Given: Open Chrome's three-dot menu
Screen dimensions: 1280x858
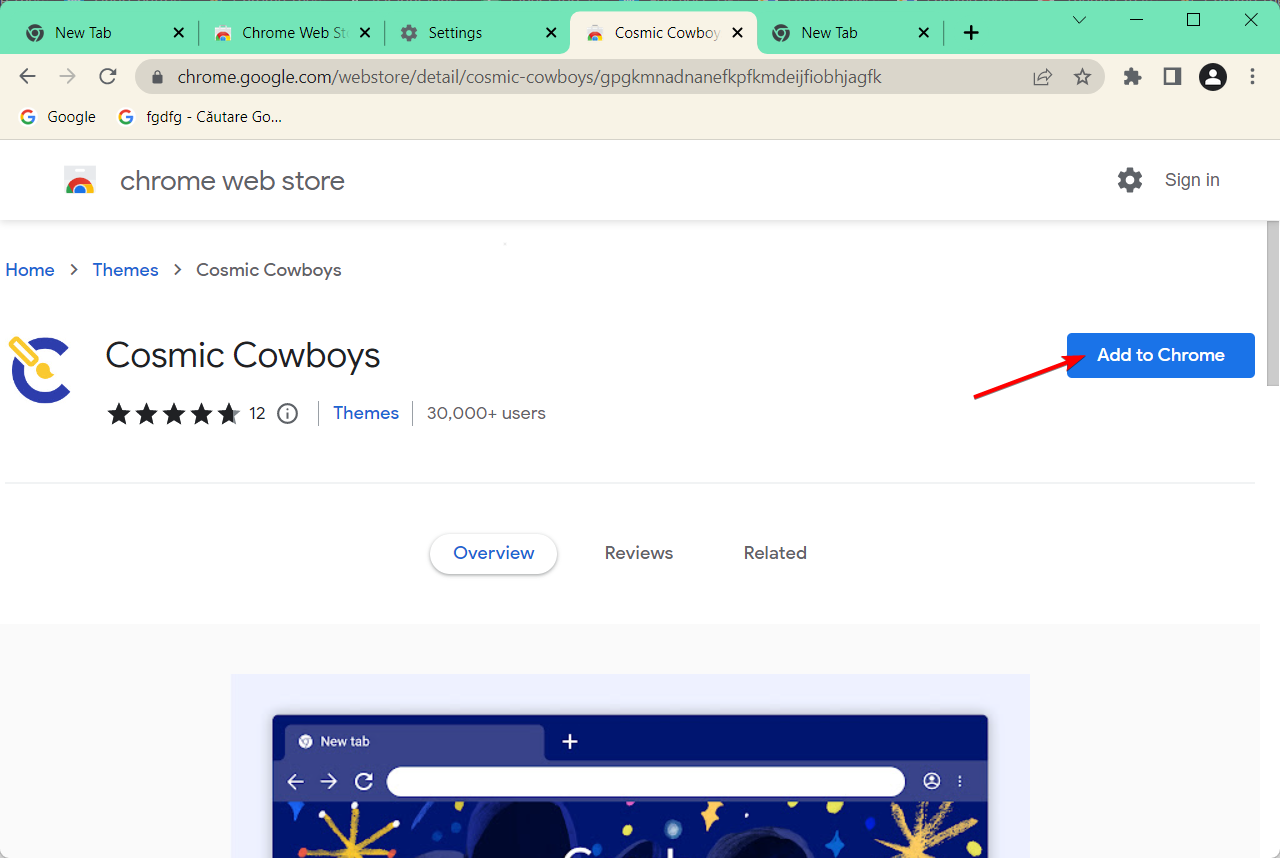Looking at the screenshot, I should [1253, 77].
